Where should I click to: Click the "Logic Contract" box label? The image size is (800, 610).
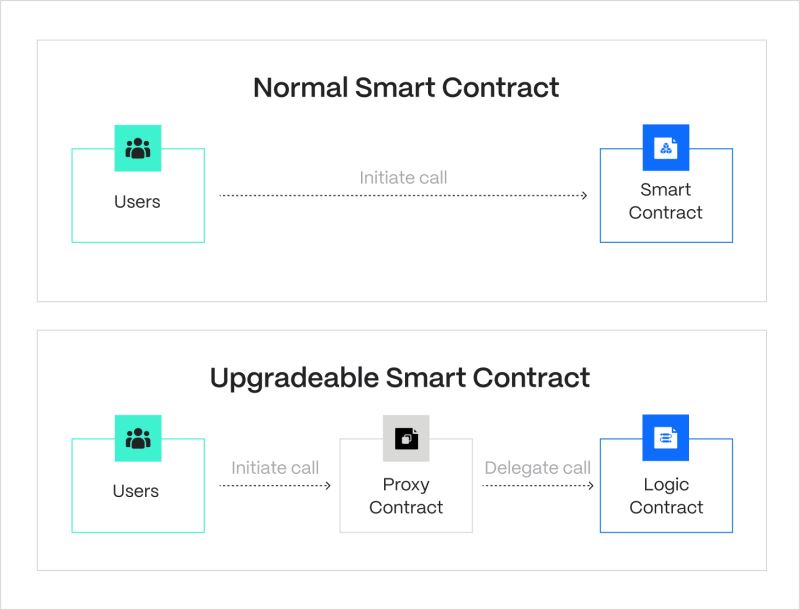coord(666,496)
